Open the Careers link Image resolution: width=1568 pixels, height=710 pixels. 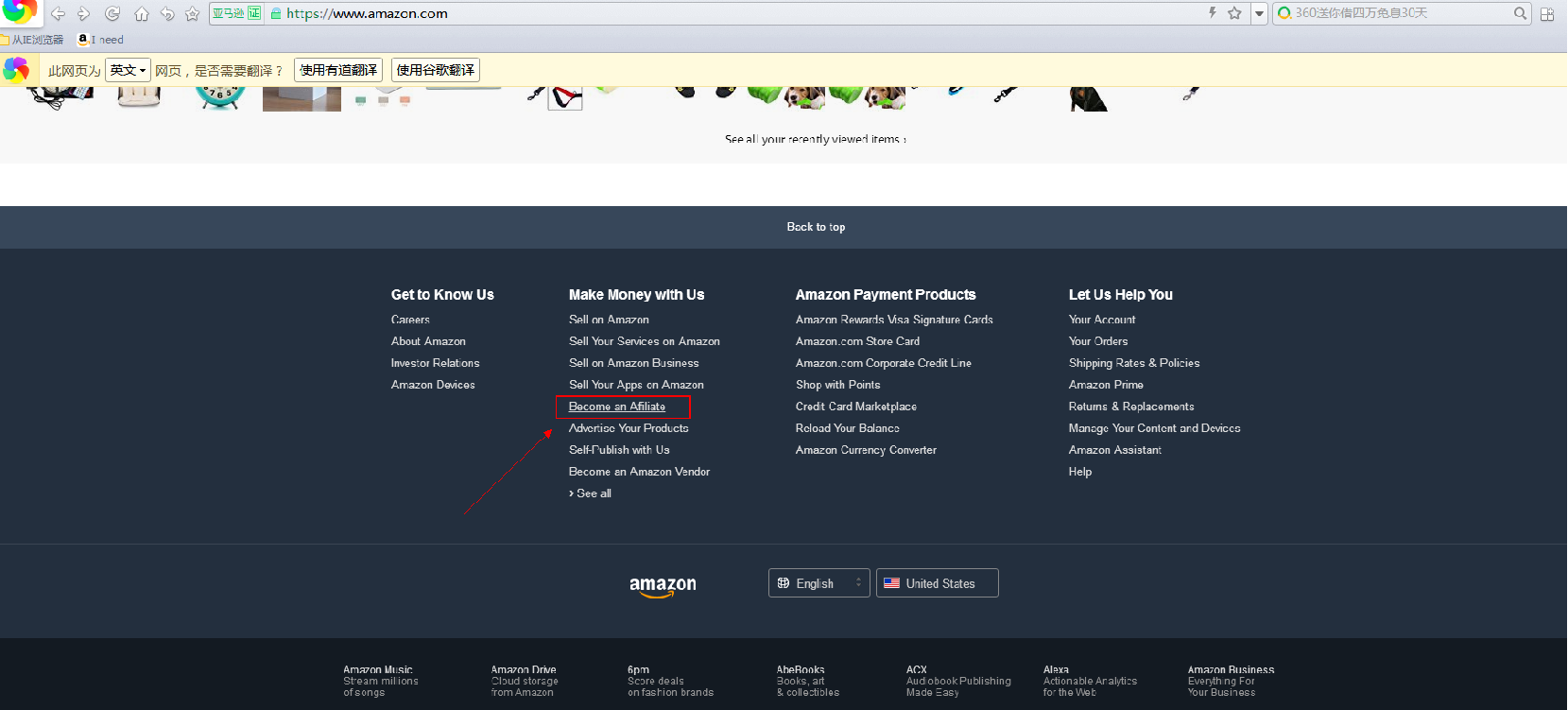pyautogui.click(x=410, y=320)
